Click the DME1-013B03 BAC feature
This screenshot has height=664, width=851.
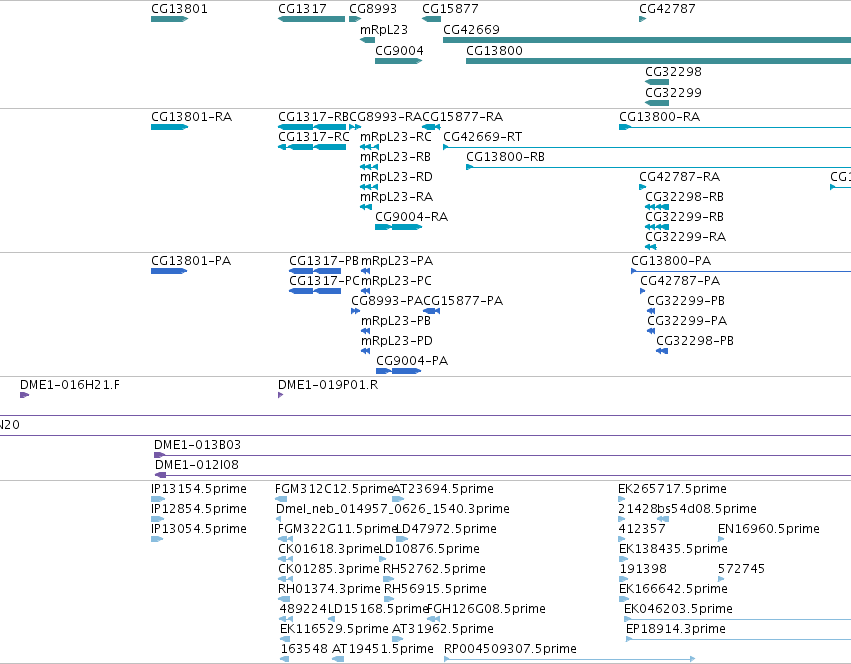503,455
